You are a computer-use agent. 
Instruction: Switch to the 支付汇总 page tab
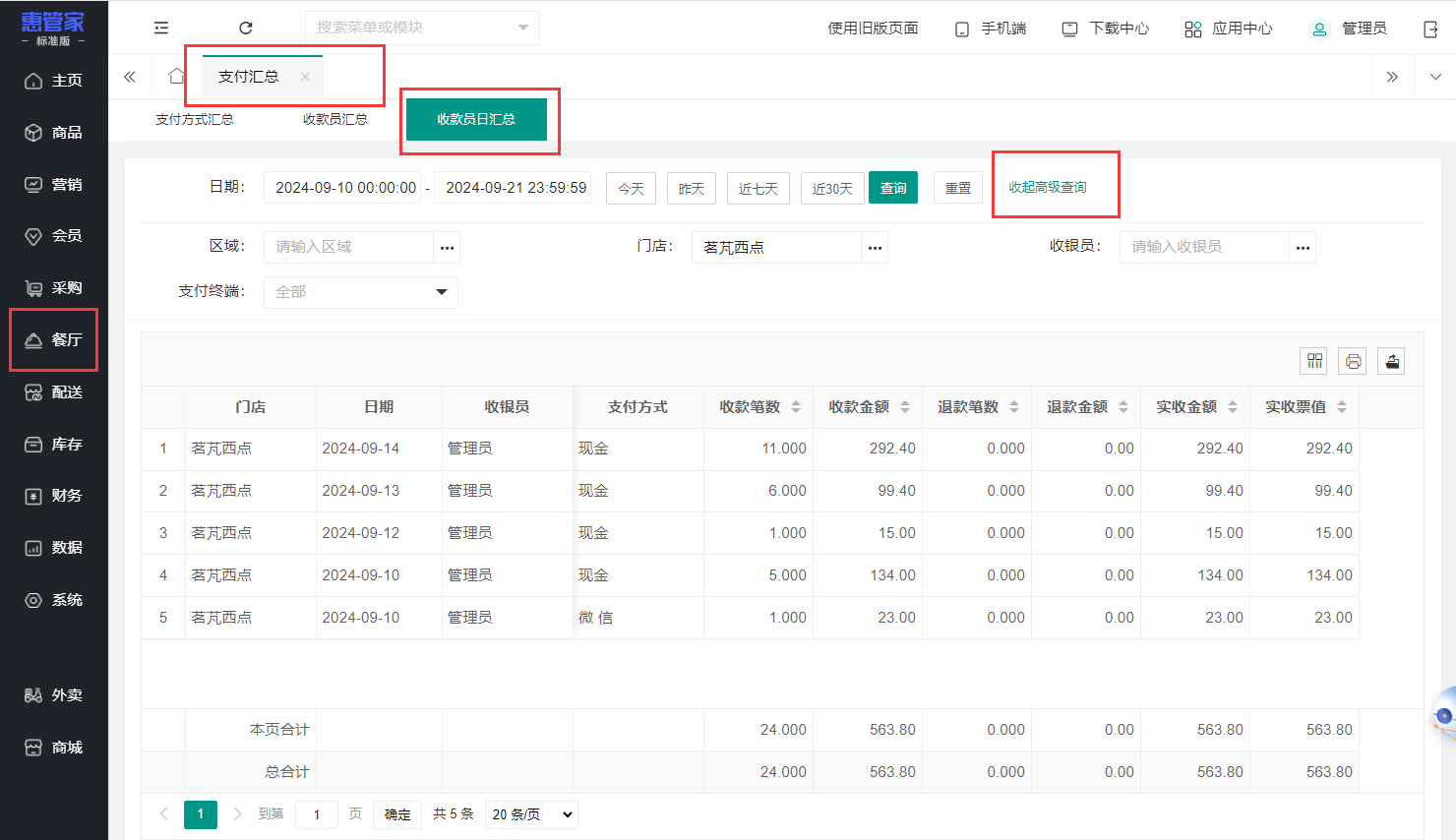click(x=249, y=77)
